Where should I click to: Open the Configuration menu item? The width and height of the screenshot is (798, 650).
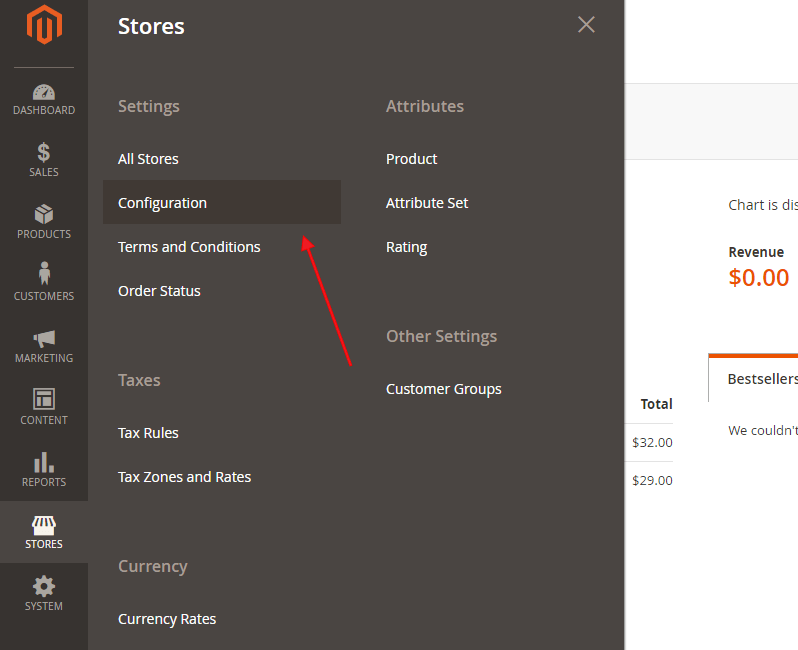coord(222,202)
